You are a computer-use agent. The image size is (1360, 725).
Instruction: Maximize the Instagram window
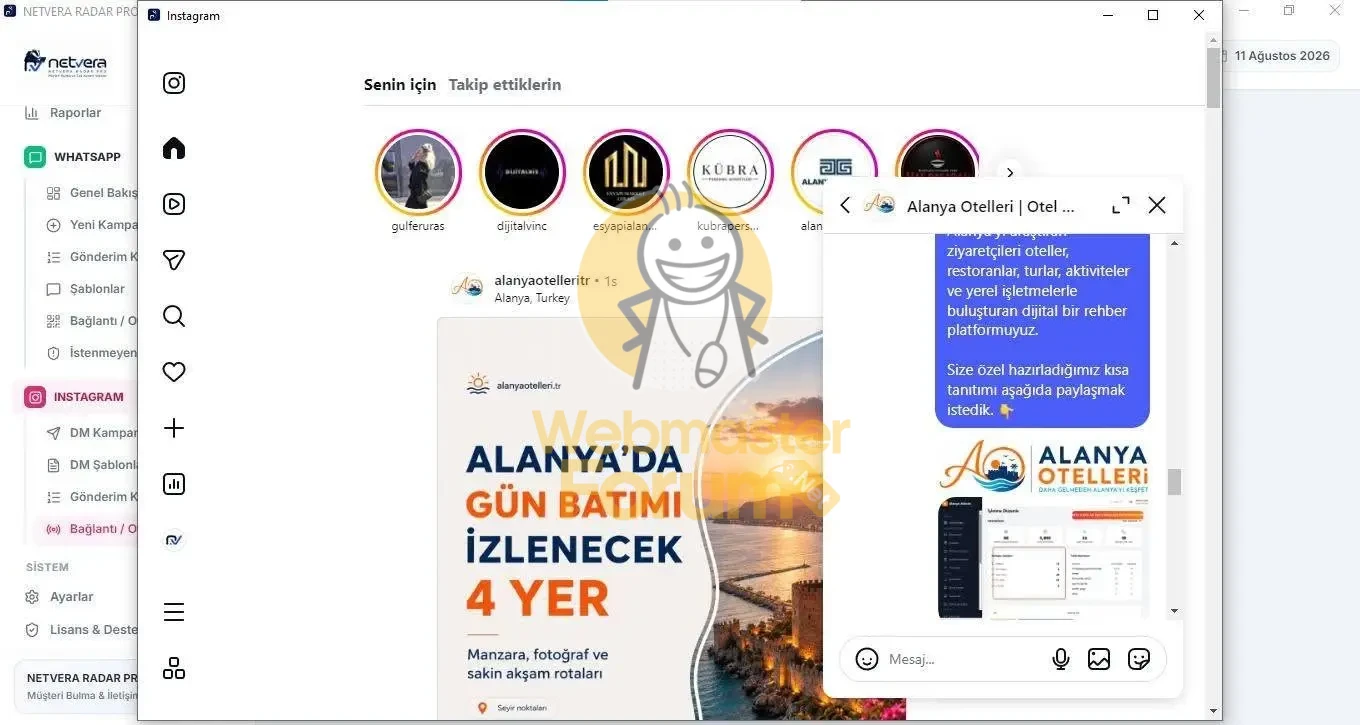(1153, 15)
